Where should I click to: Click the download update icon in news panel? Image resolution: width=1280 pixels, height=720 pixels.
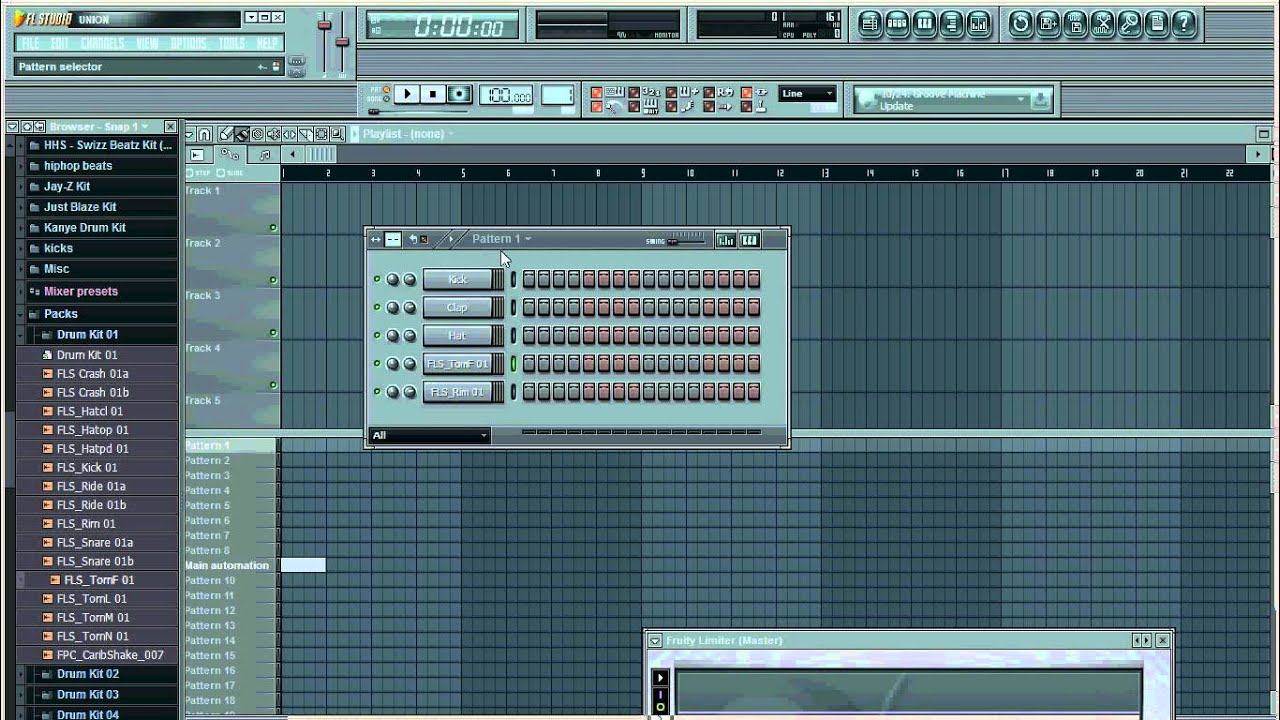tap(1039, 99)
